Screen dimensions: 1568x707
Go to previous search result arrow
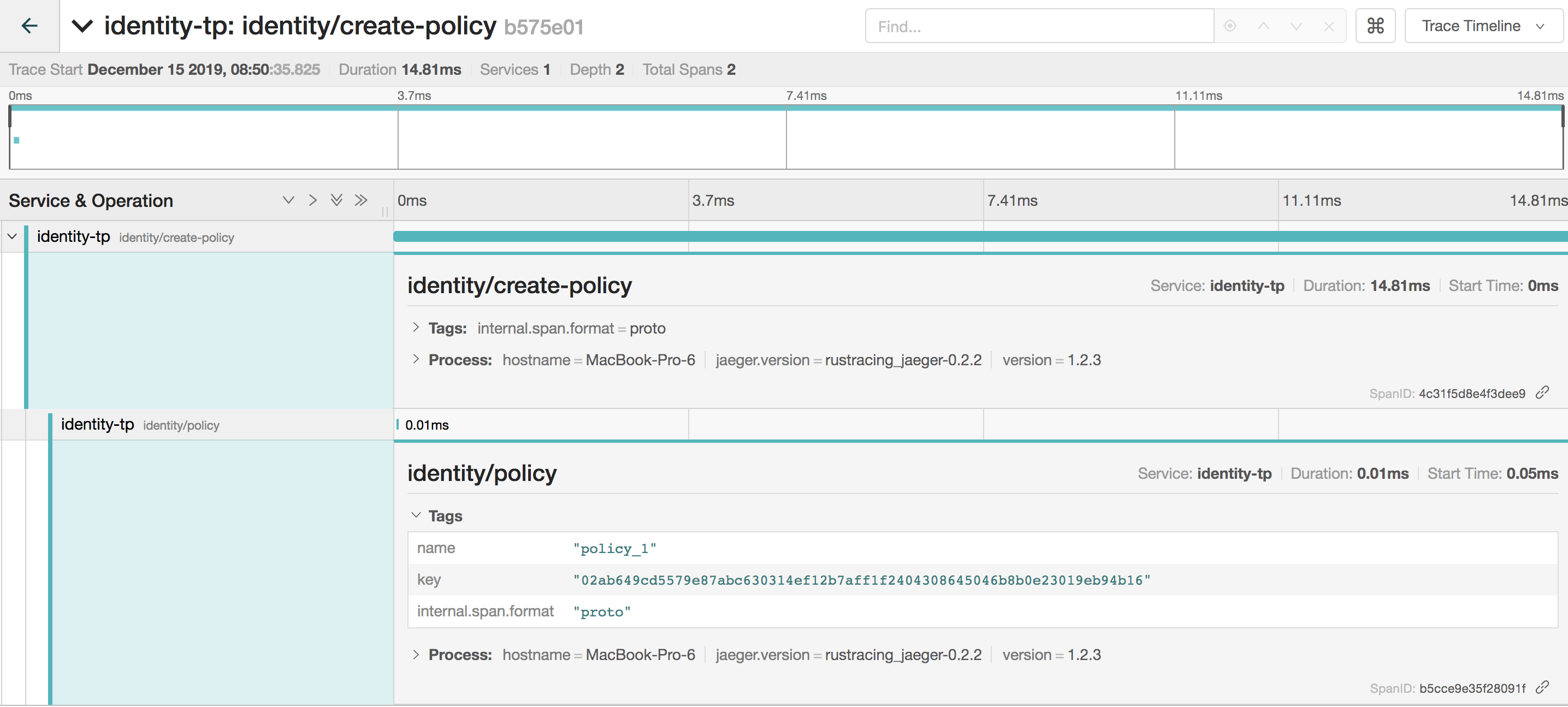click(x=1264, y=26)
